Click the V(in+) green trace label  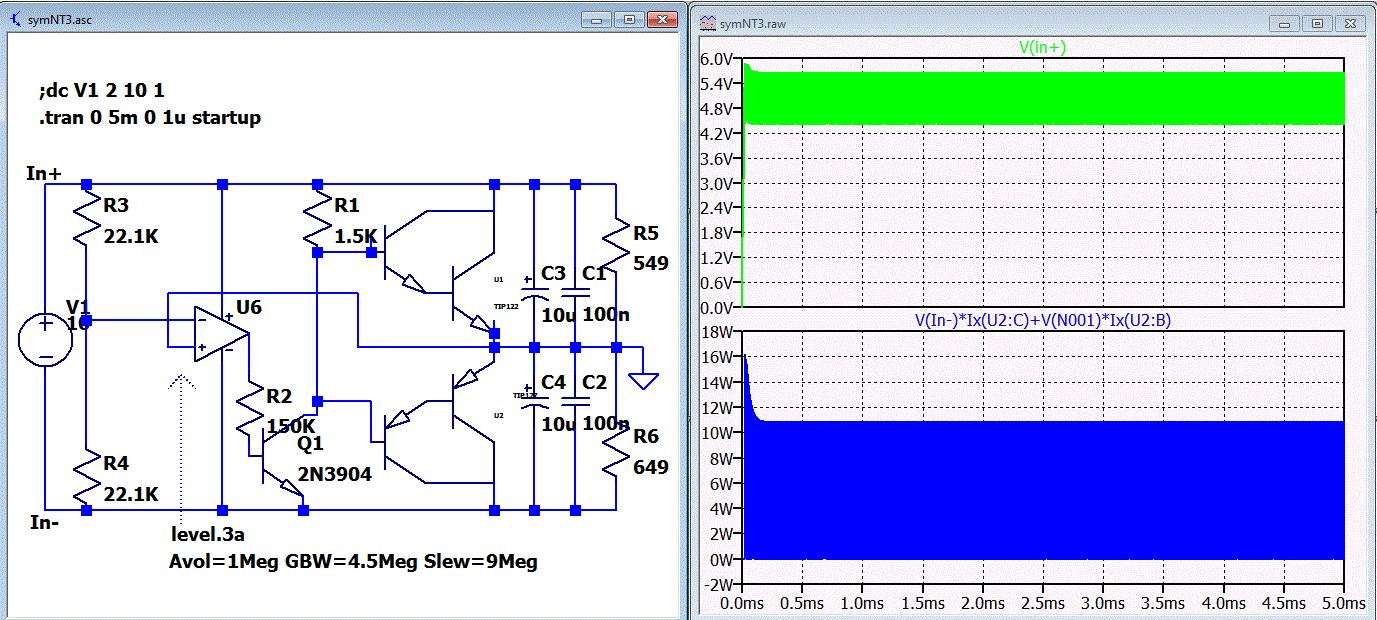coord(1042,45)
